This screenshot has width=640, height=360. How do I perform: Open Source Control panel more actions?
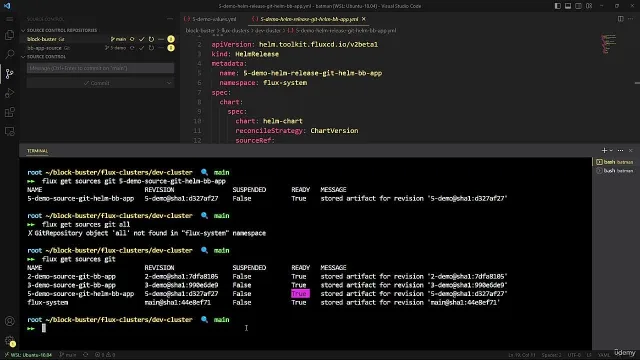(x=170, y=19)
